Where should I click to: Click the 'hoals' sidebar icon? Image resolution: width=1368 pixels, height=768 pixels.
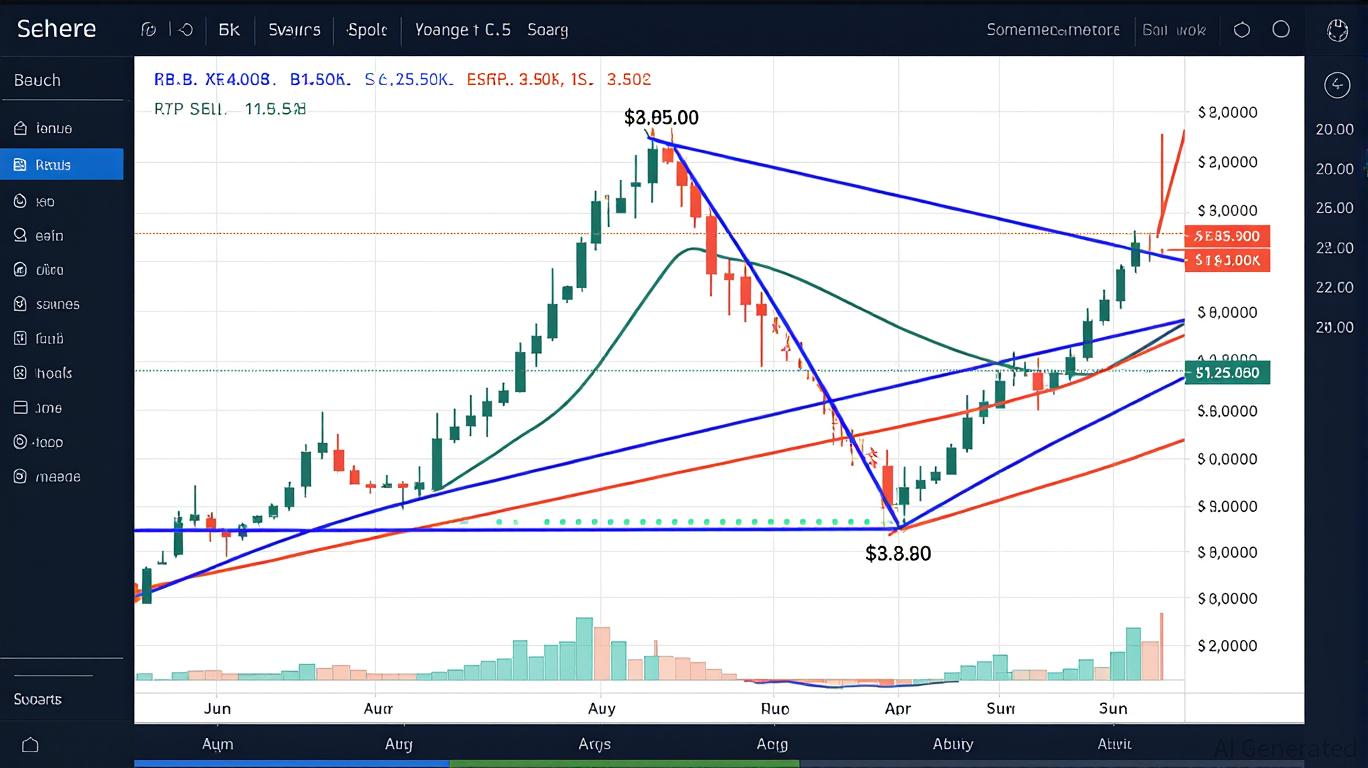coord(20,373)
